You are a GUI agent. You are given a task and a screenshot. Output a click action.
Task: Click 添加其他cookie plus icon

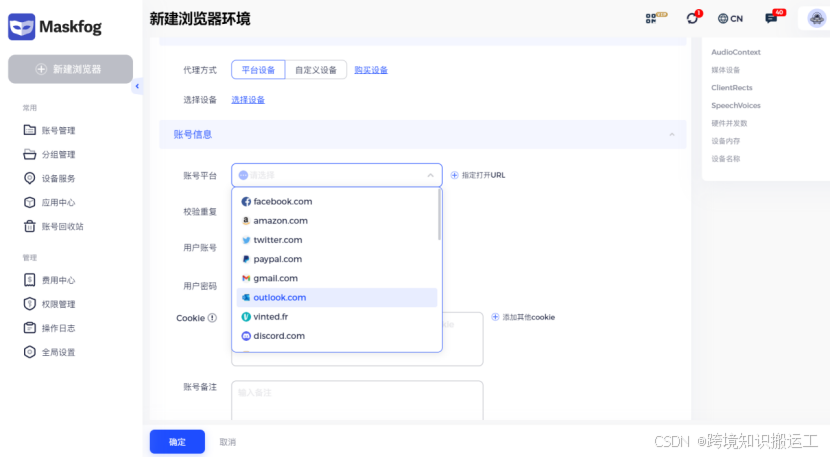[495, 317]
